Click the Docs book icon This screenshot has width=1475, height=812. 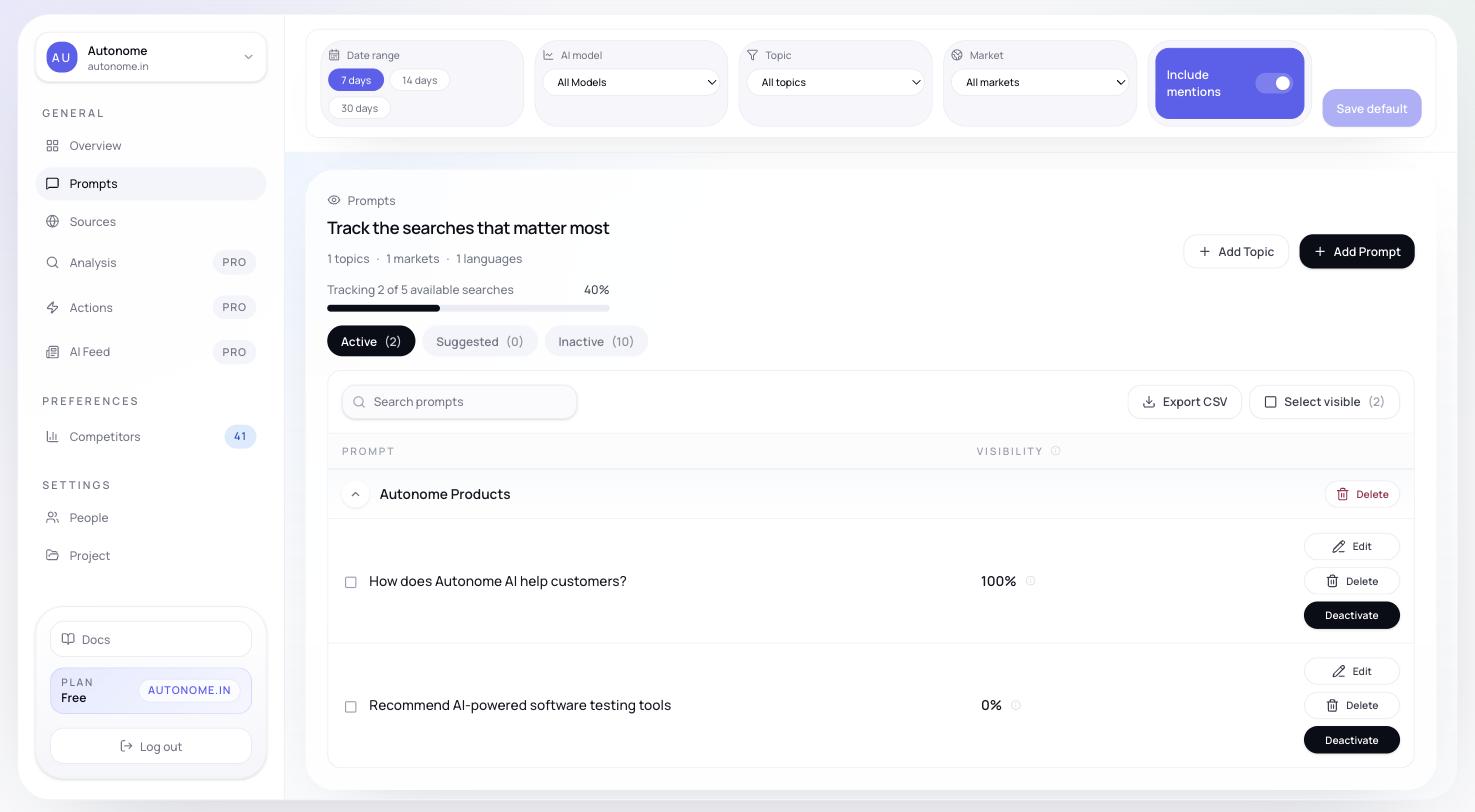point(68,639)
